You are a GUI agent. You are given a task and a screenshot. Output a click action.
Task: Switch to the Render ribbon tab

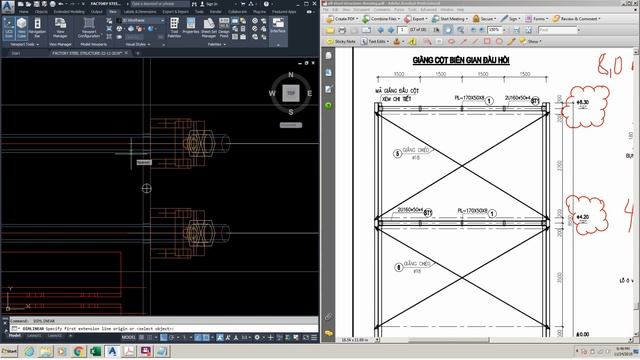[x=216, y=12]
